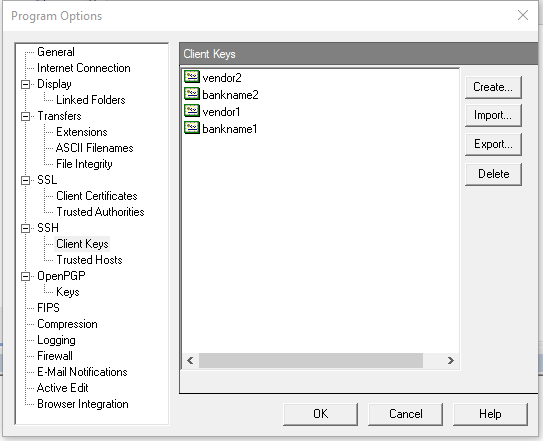543x441 pixels.
Task: Select the bankname1 client key name
Action: (x=230, y=129)
